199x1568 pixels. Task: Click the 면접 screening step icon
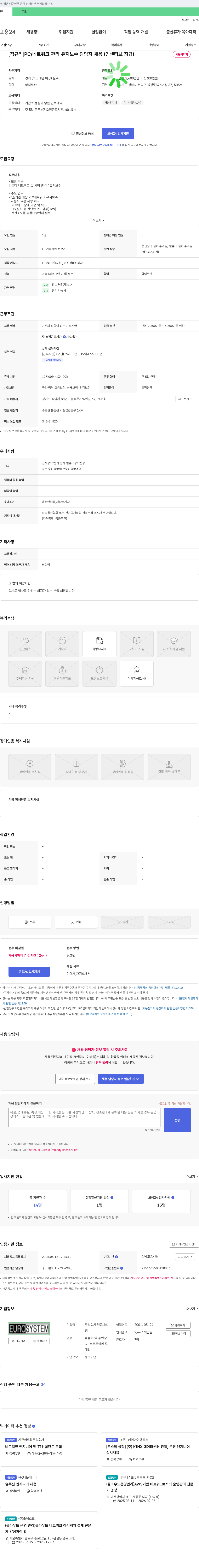coord(76,922)
